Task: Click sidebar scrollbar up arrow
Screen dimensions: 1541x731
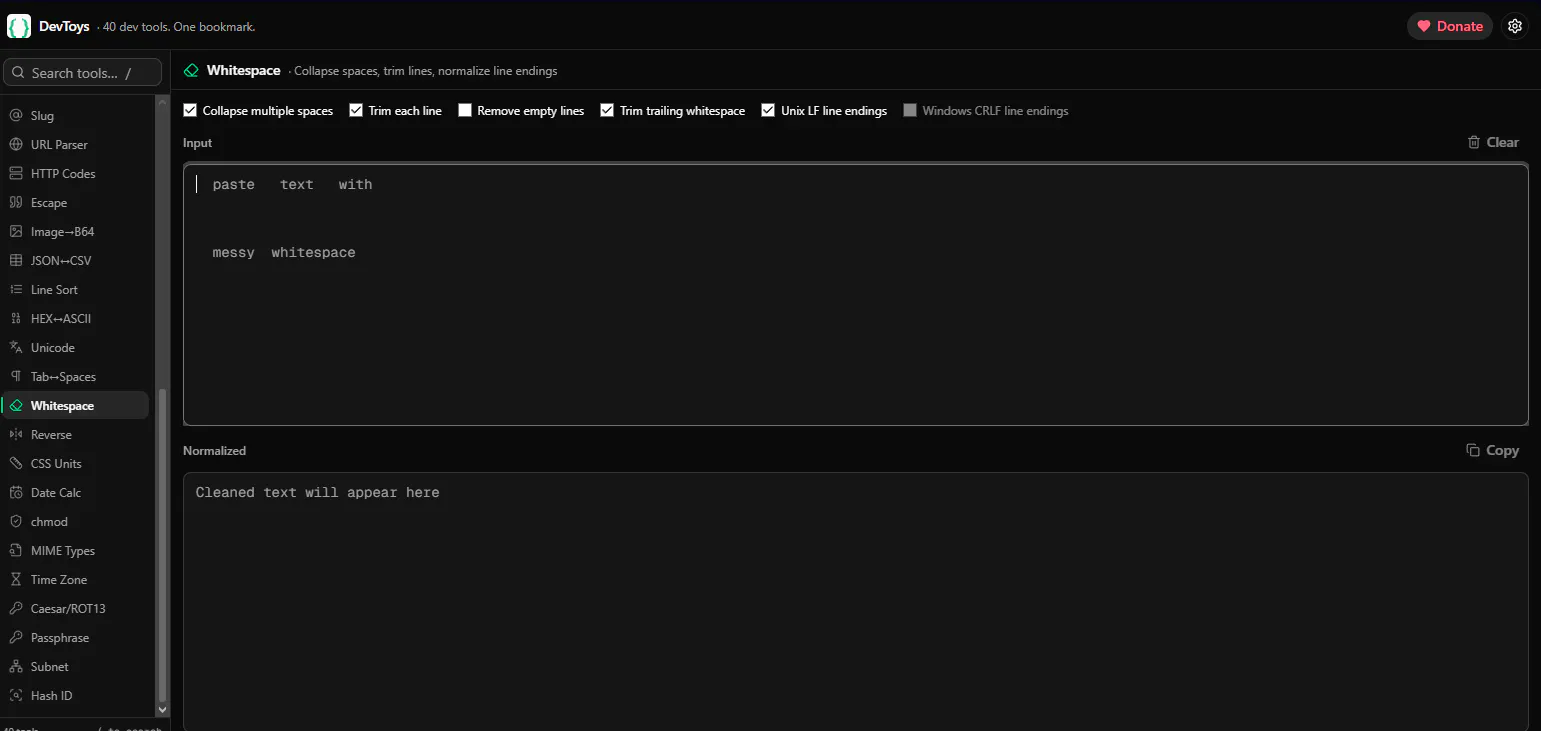Action: [163, 102]
